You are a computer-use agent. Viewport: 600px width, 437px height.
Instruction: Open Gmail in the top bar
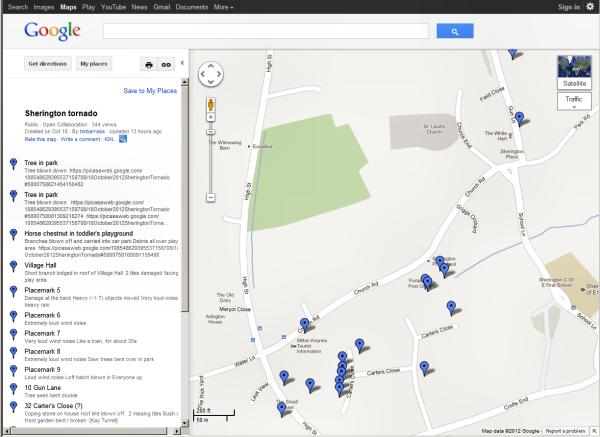(161, 7)
